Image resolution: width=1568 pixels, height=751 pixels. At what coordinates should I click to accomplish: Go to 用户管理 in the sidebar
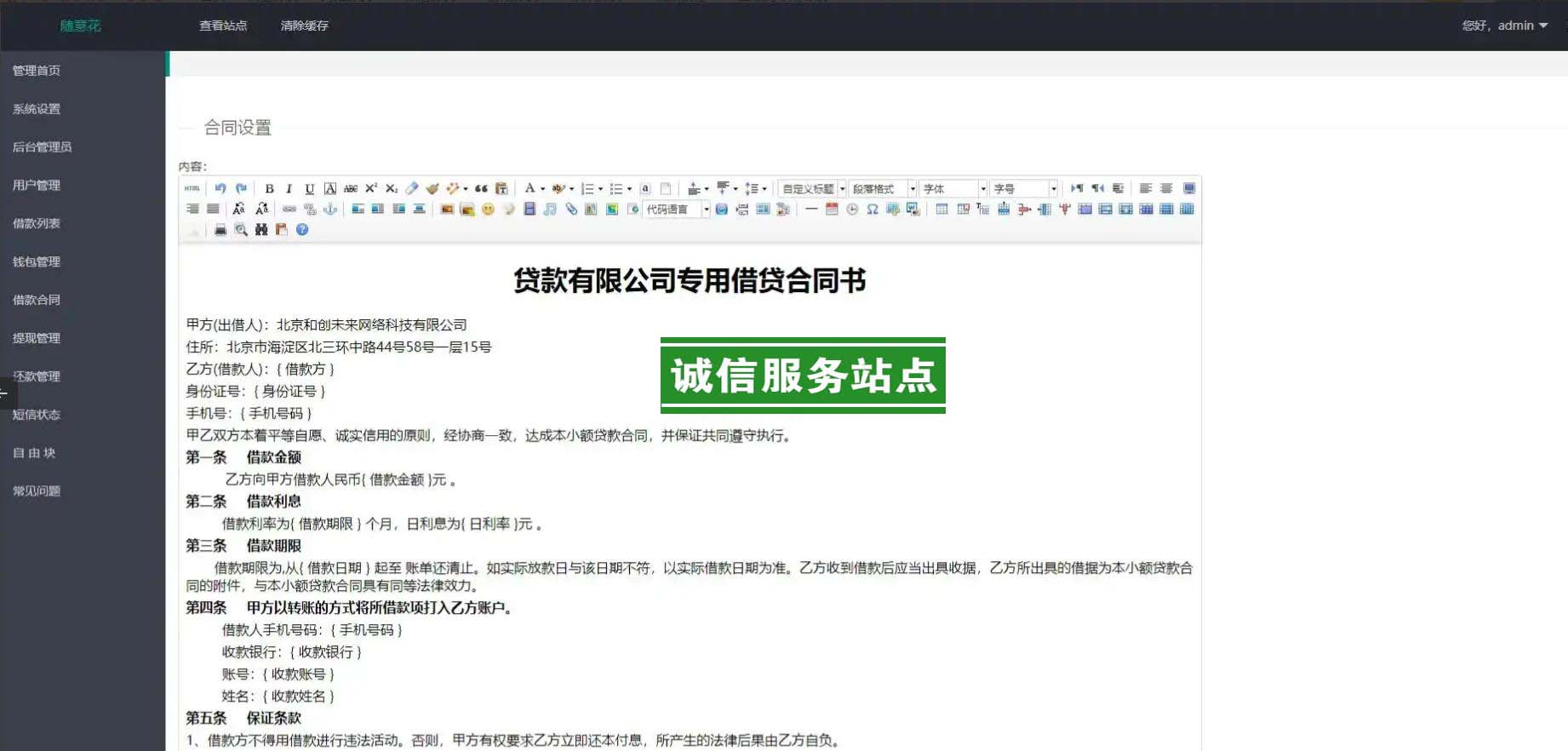click(x=37, y=185)
